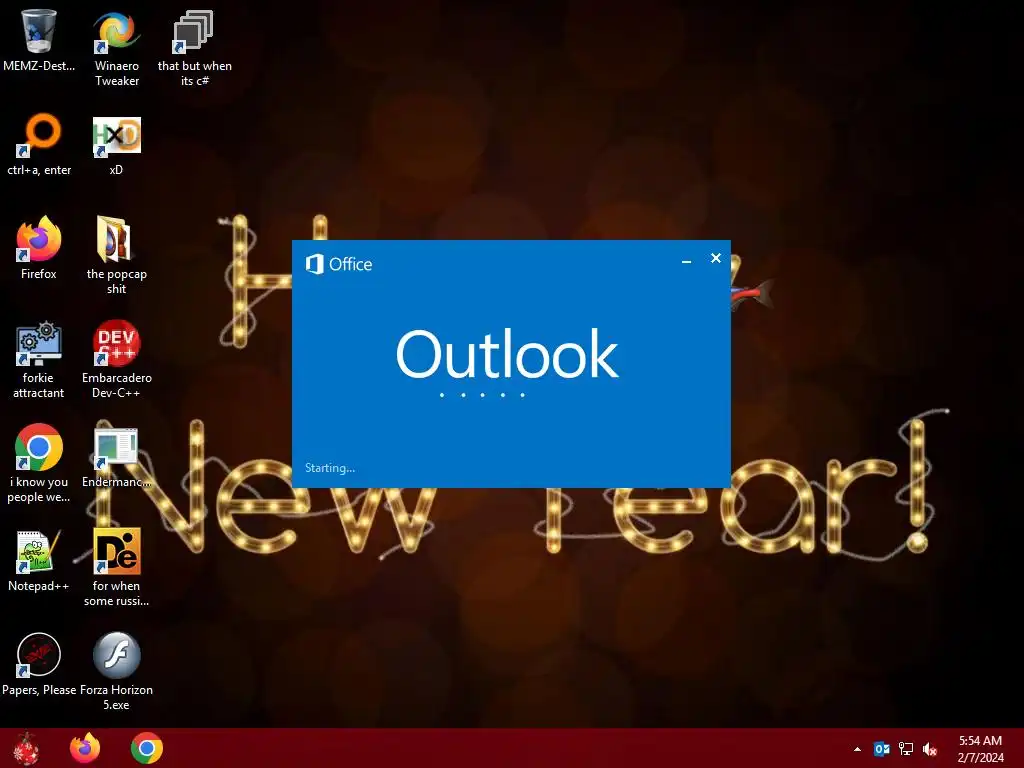Open the Start menu ornament button
Viewport: 1024px width, 768px height.
coord(26,748)
